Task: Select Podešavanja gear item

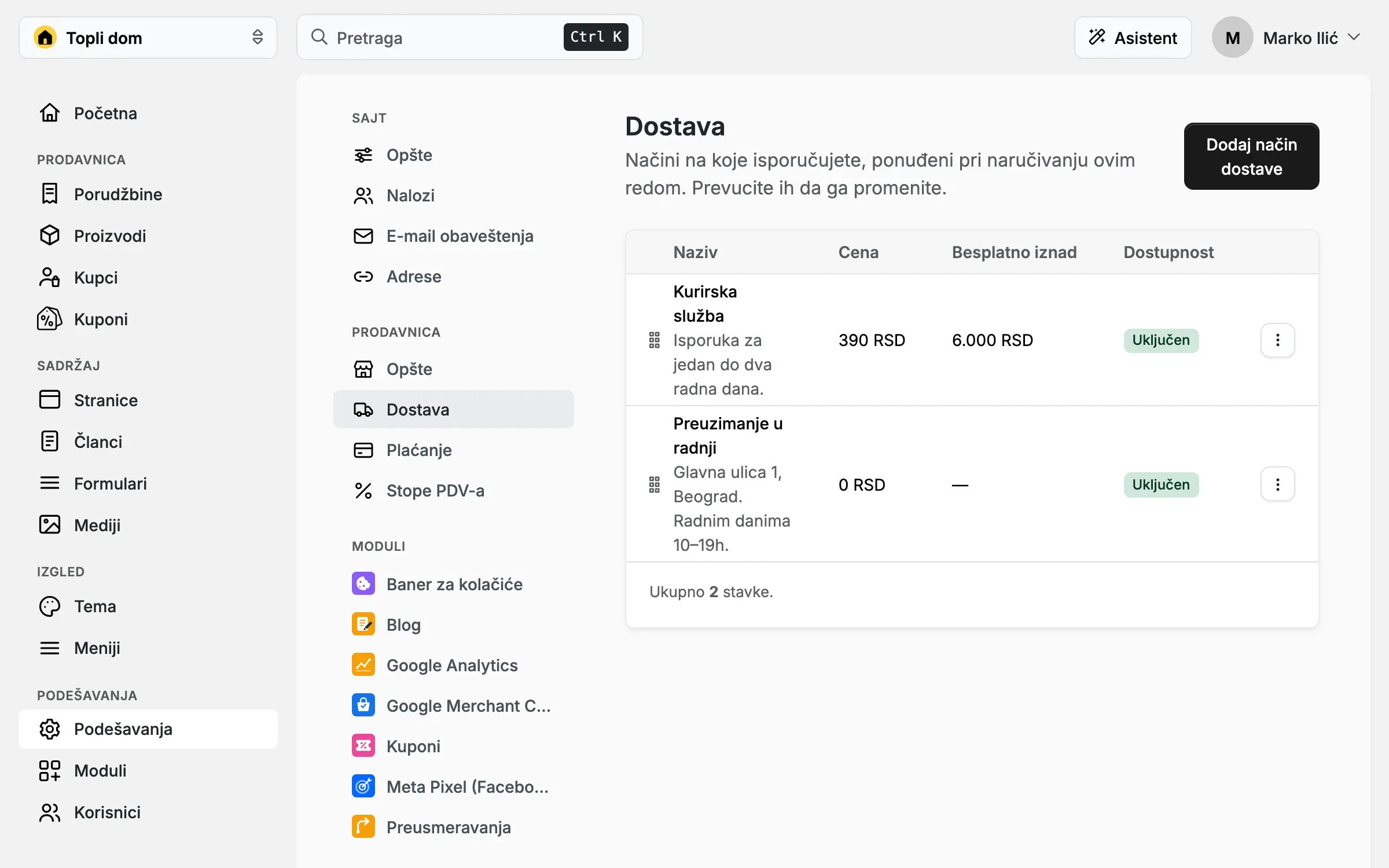Action: (148, 729)
